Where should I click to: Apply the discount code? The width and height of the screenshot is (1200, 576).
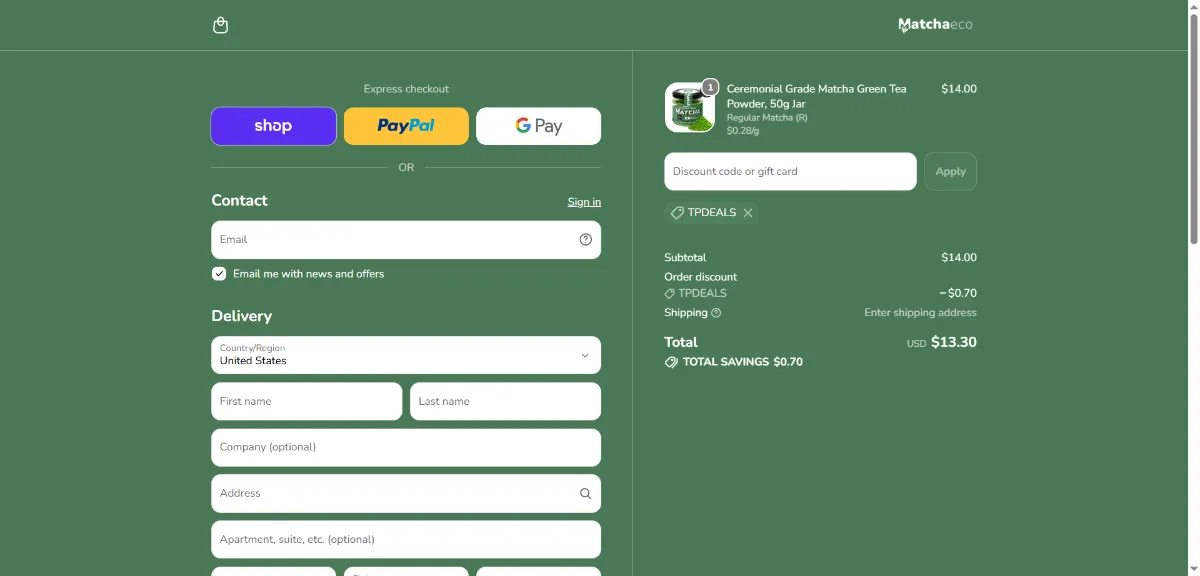[x=950, y=171]
